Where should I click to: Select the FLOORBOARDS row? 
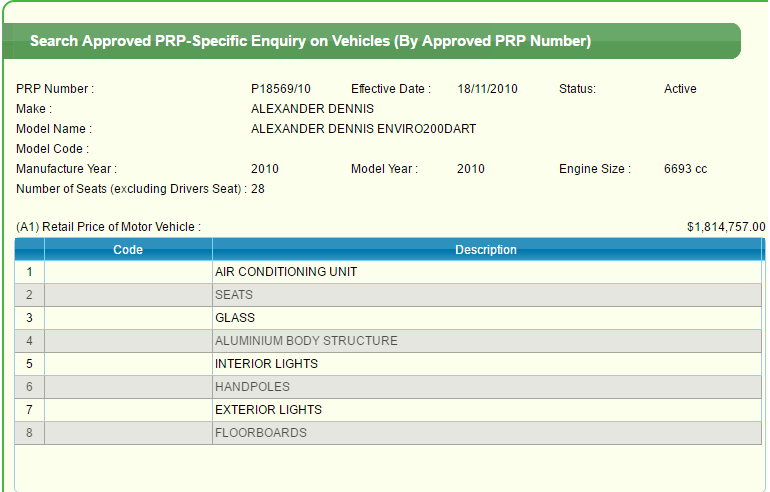click(261, 433)
